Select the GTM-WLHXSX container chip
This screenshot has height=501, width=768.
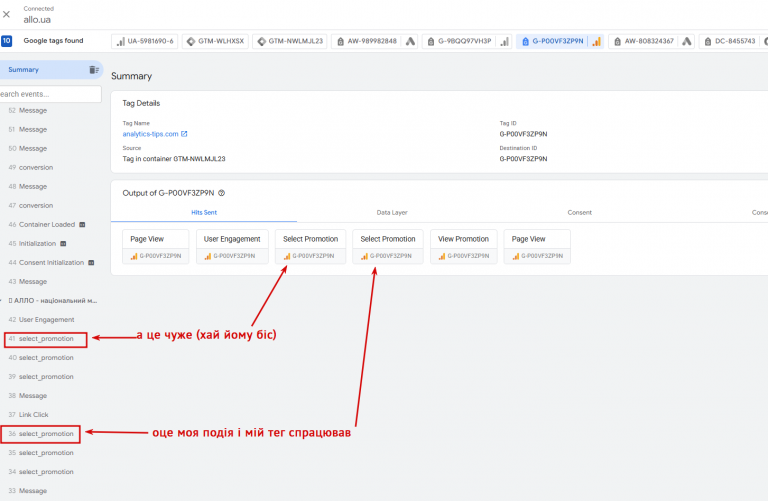pyautogui.click(x=216, y=41)
